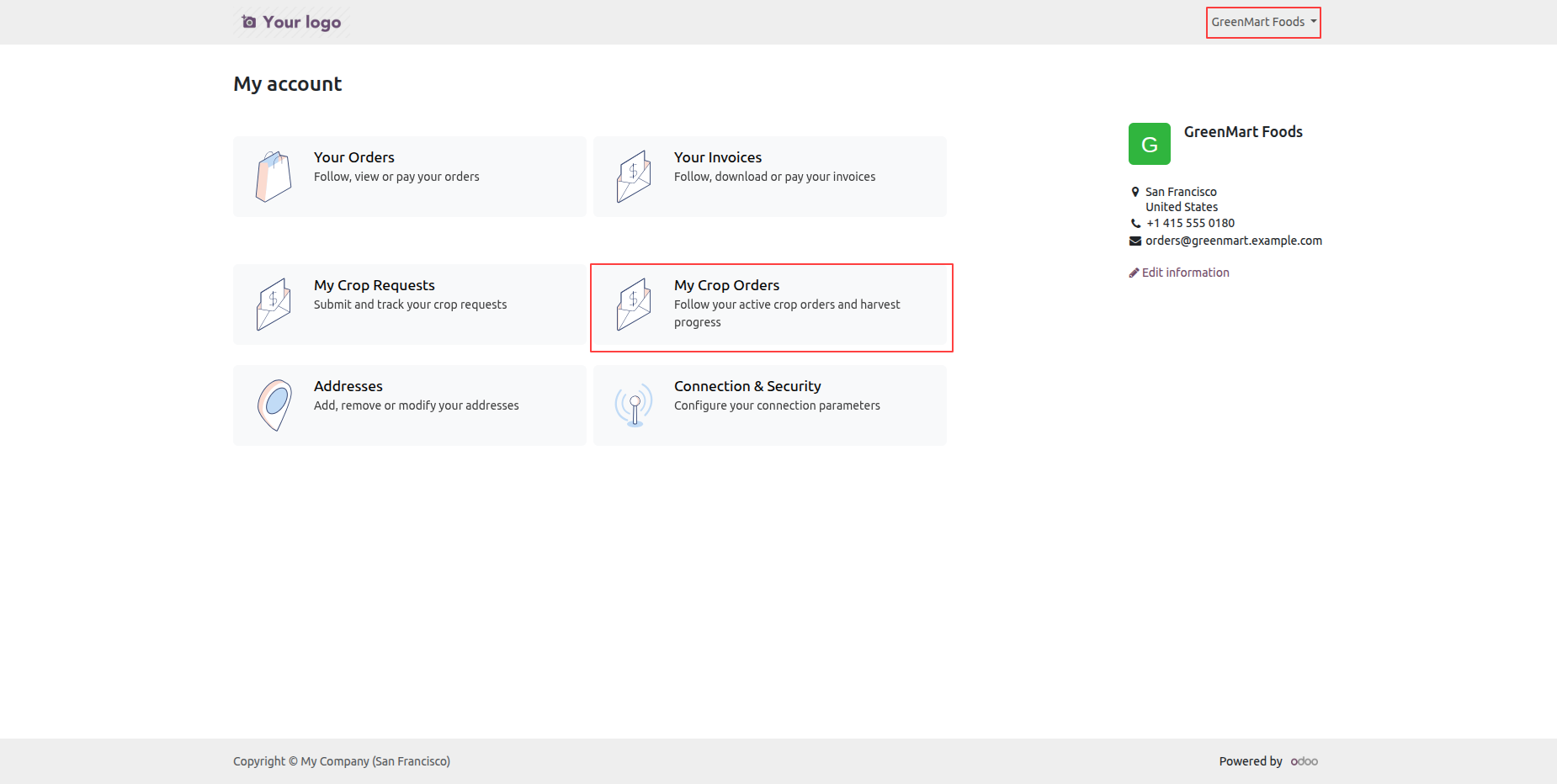Click the United States text
Viewport: 1557px width, 784px height.
click(1182, 207)
